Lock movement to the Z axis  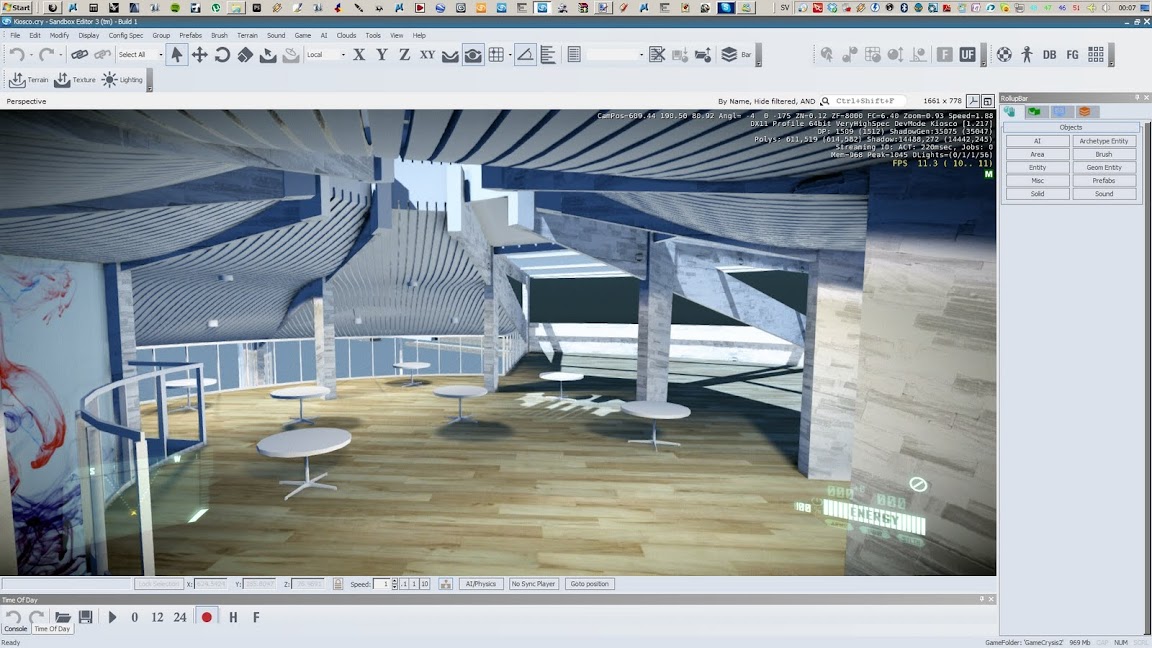pos(404,55)
